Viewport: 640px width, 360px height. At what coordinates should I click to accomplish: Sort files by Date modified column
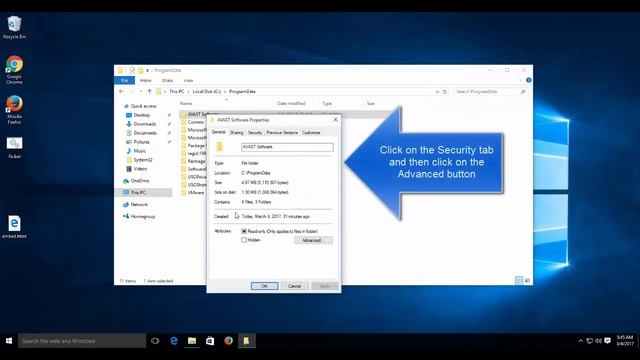291,104
